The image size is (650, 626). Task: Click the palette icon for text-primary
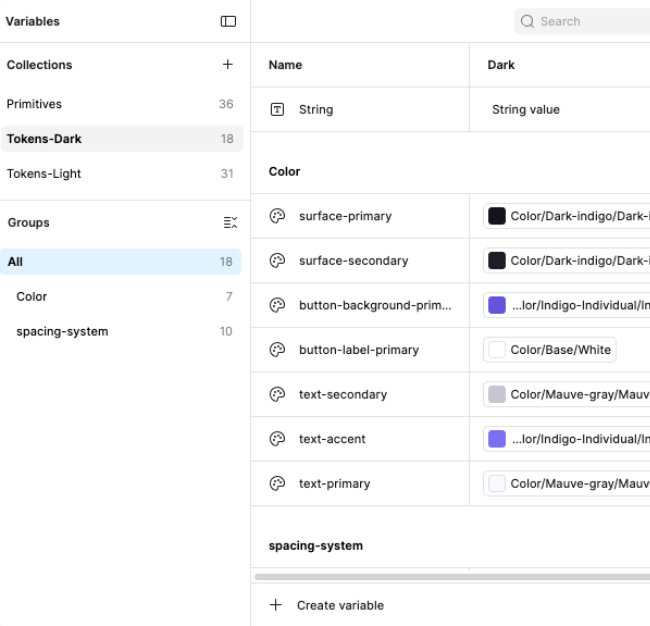(x=277, y=483)
